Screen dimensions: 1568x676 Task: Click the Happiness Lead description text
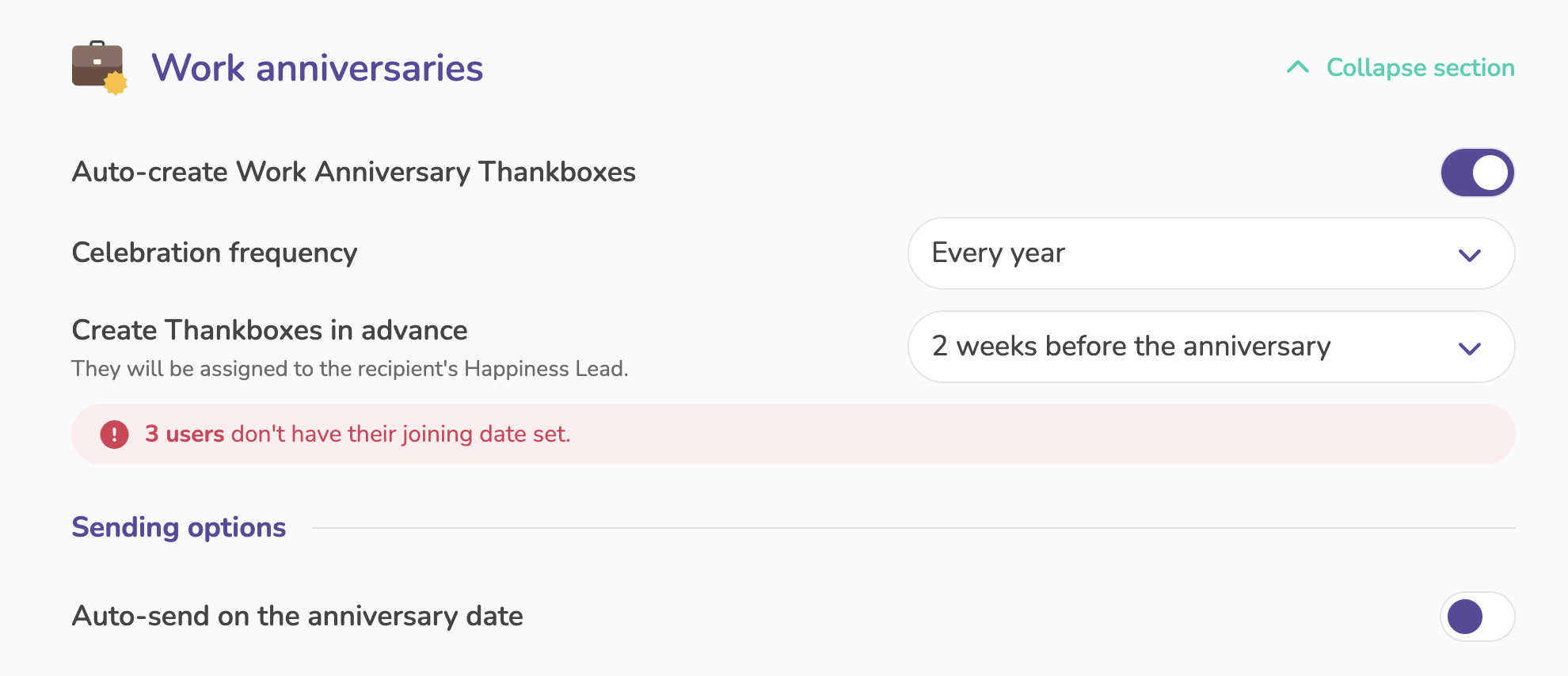pos(350,369)
